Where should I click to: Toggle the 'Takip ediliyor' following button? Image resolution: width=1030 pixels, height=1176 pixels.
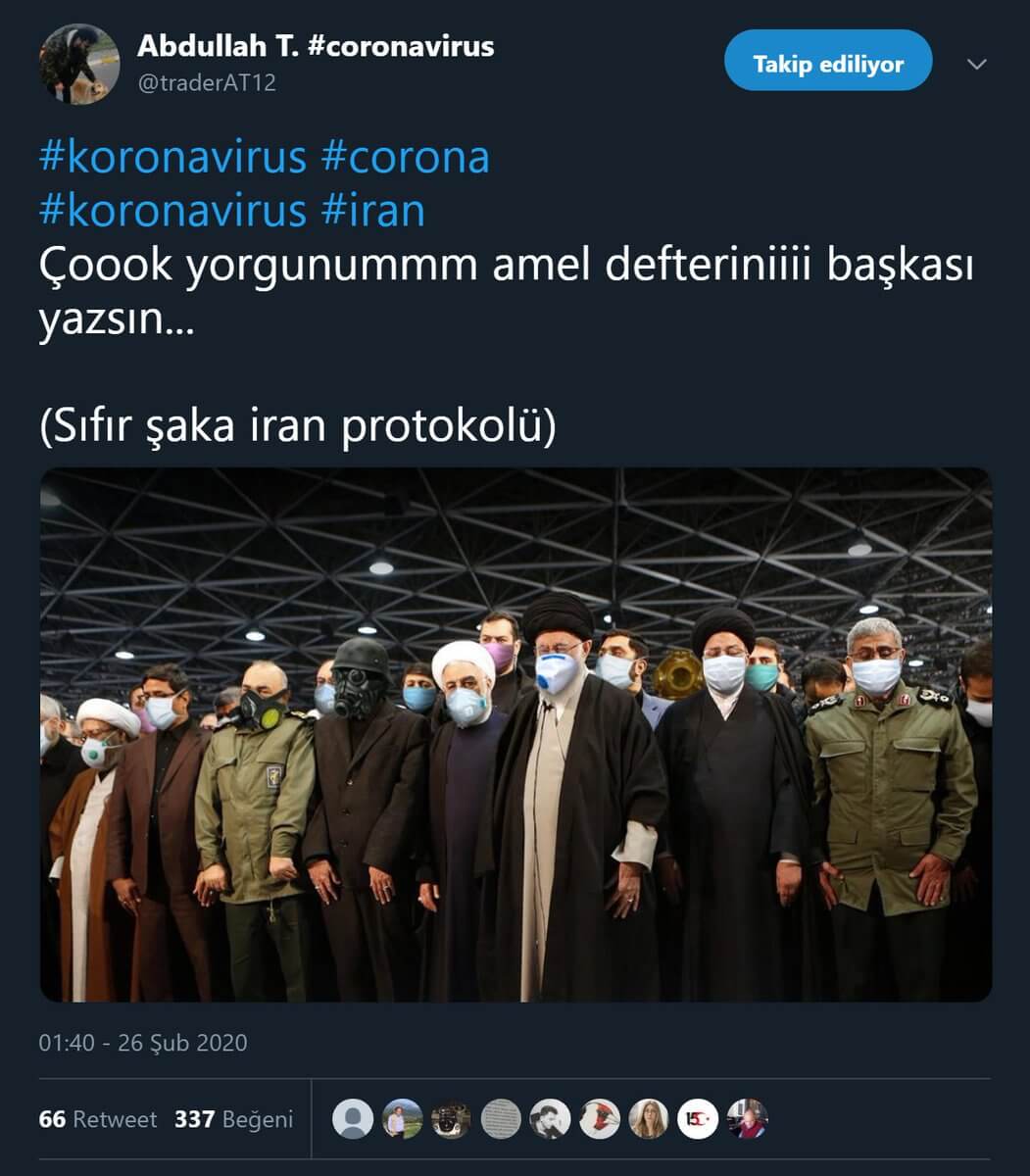828,65
